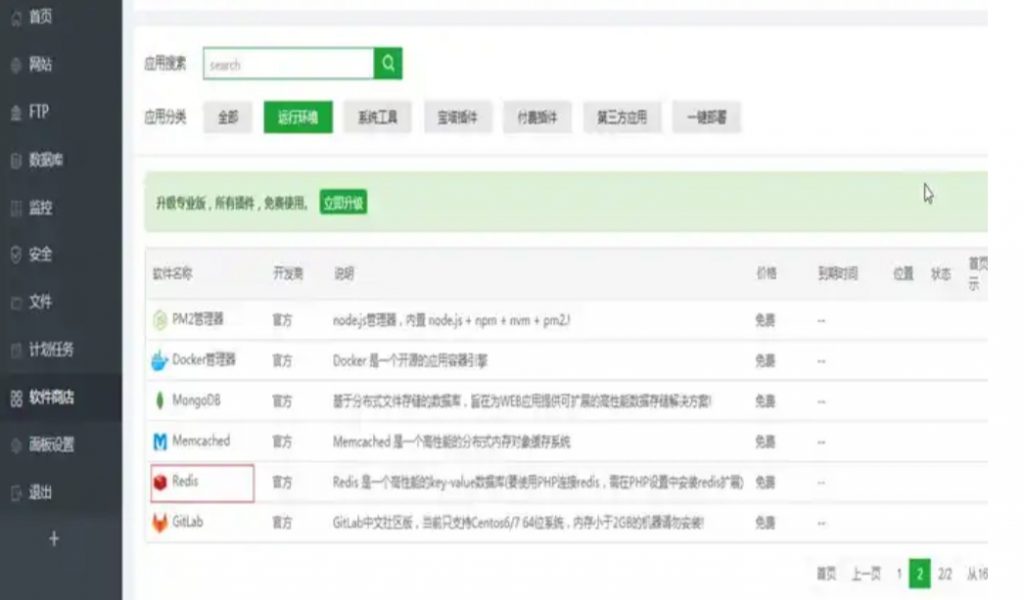The width and height of the screenshot is (1024, 600).
Task: Select the 付费插件 category tab
Action: pos(537,118)
